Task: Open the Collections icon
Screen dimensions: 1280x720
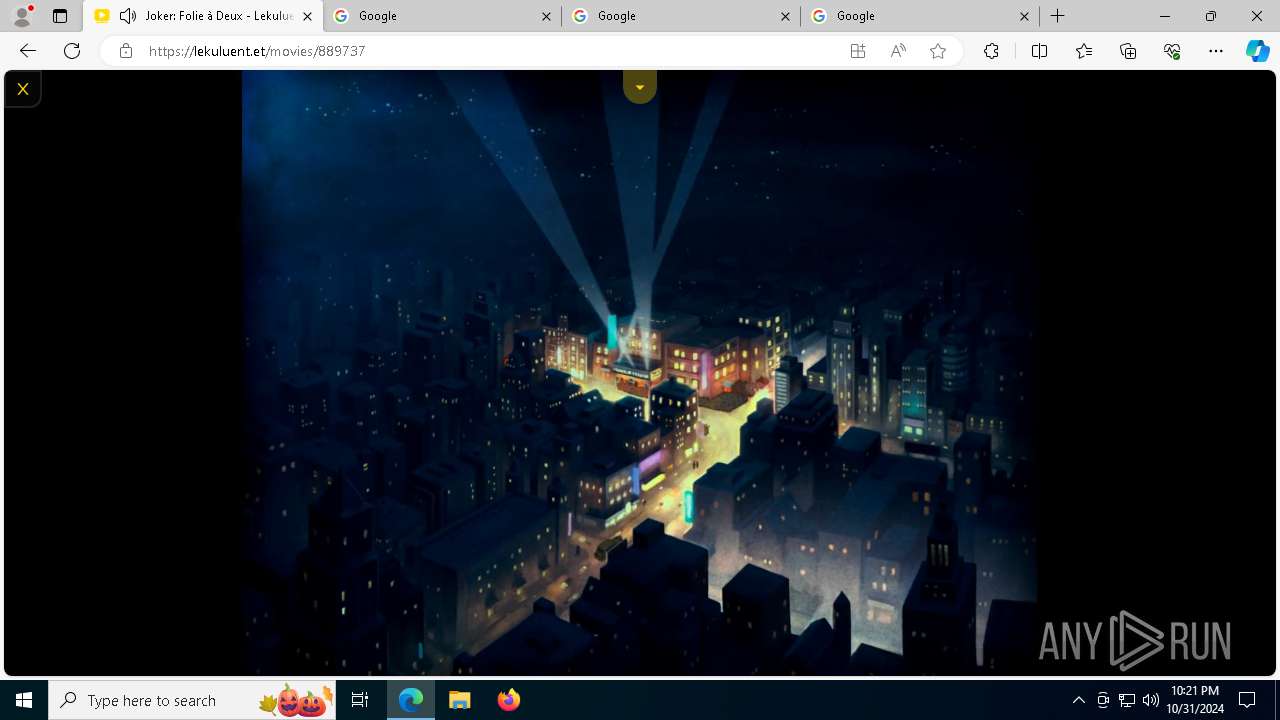Action: click(1128, 51)
